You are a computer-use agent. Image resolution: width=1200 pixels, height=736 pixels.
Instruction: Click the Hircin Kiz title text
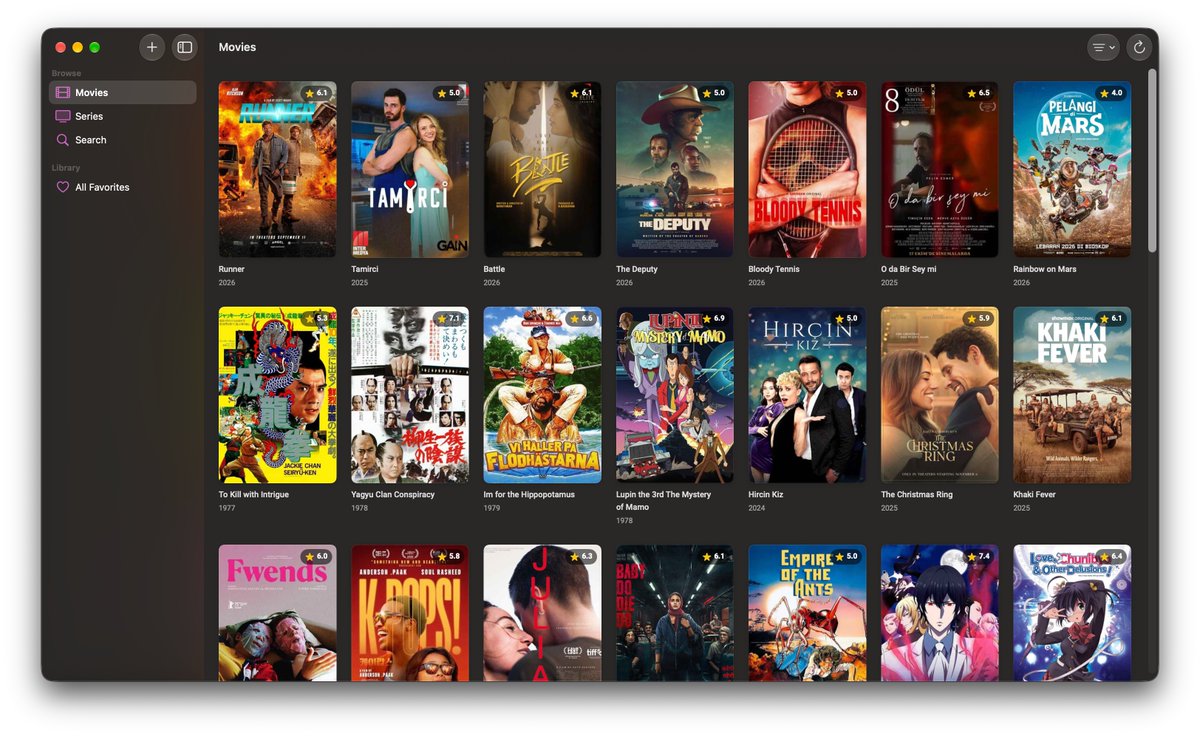coord(766,495)
